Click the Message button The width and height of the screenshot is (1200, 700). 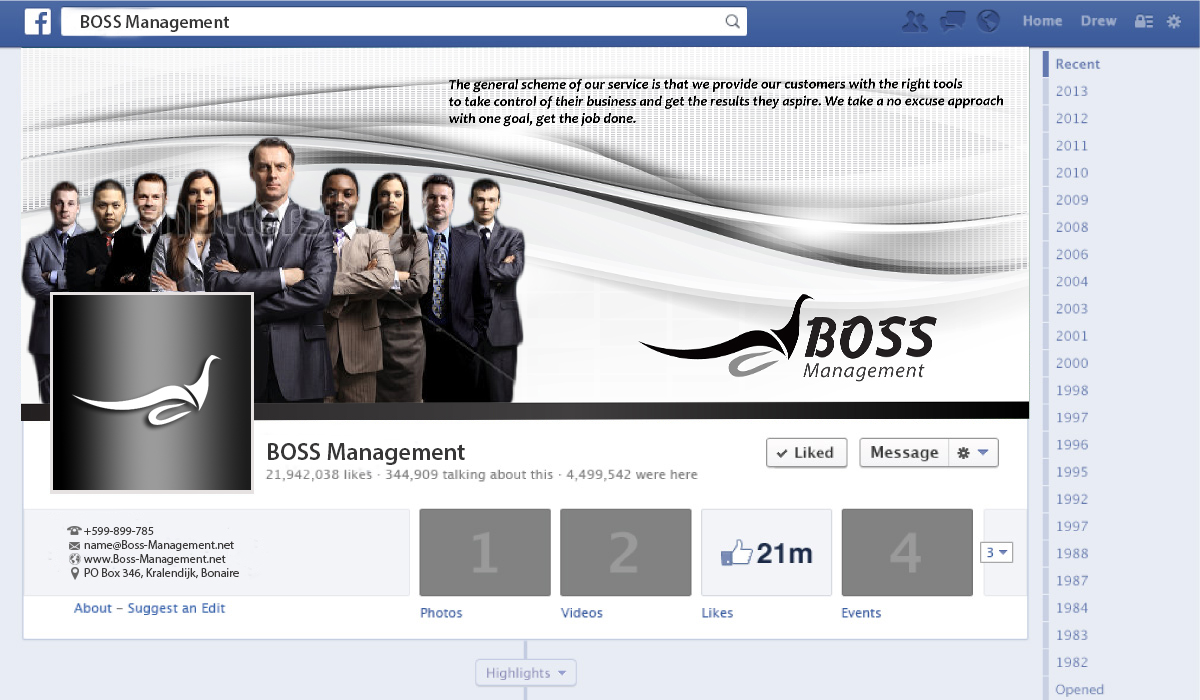pos(904,453)
